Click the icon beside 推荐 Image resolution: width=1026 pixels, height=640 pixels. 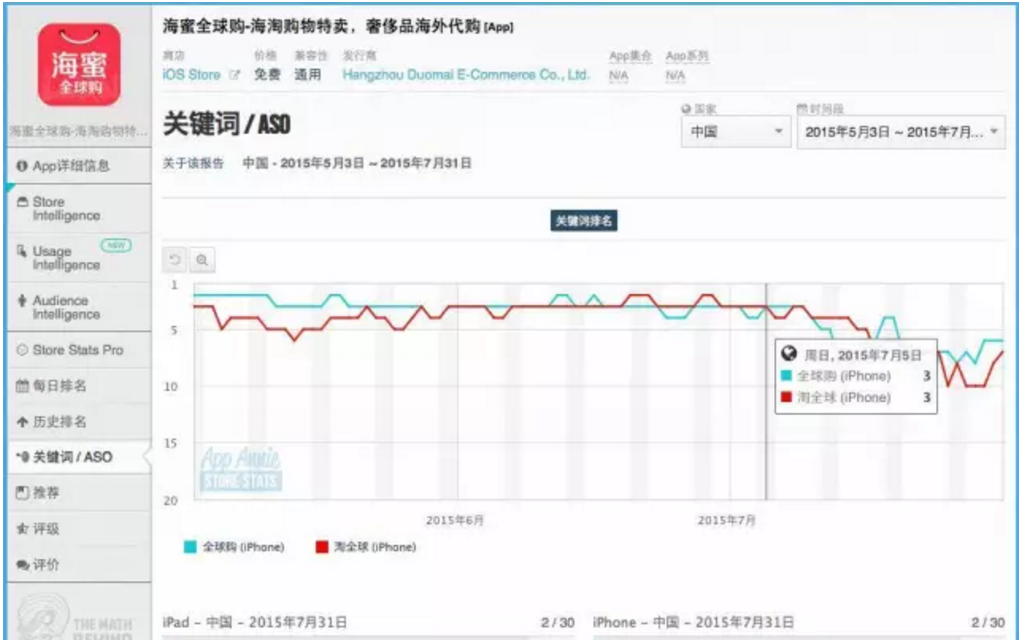tap(22, 493)
